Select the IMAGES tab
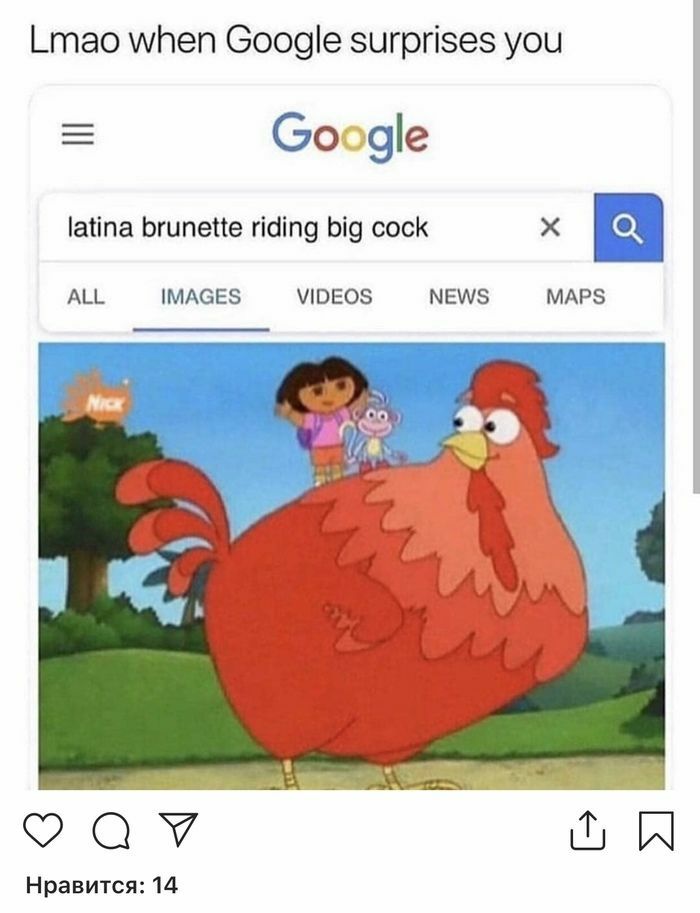 click(201, 297)
